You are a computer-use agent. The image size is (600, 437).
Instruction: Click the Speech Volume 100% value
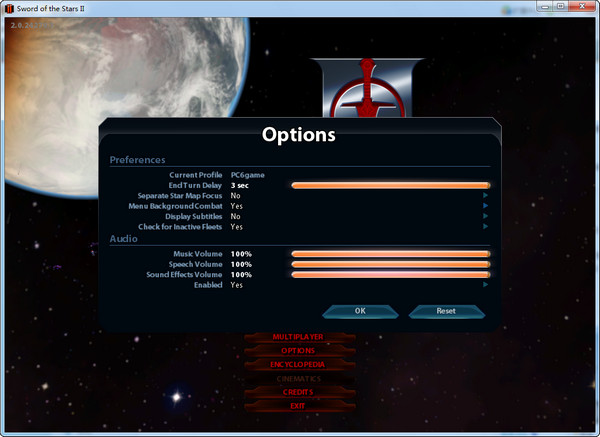[241, 264]
